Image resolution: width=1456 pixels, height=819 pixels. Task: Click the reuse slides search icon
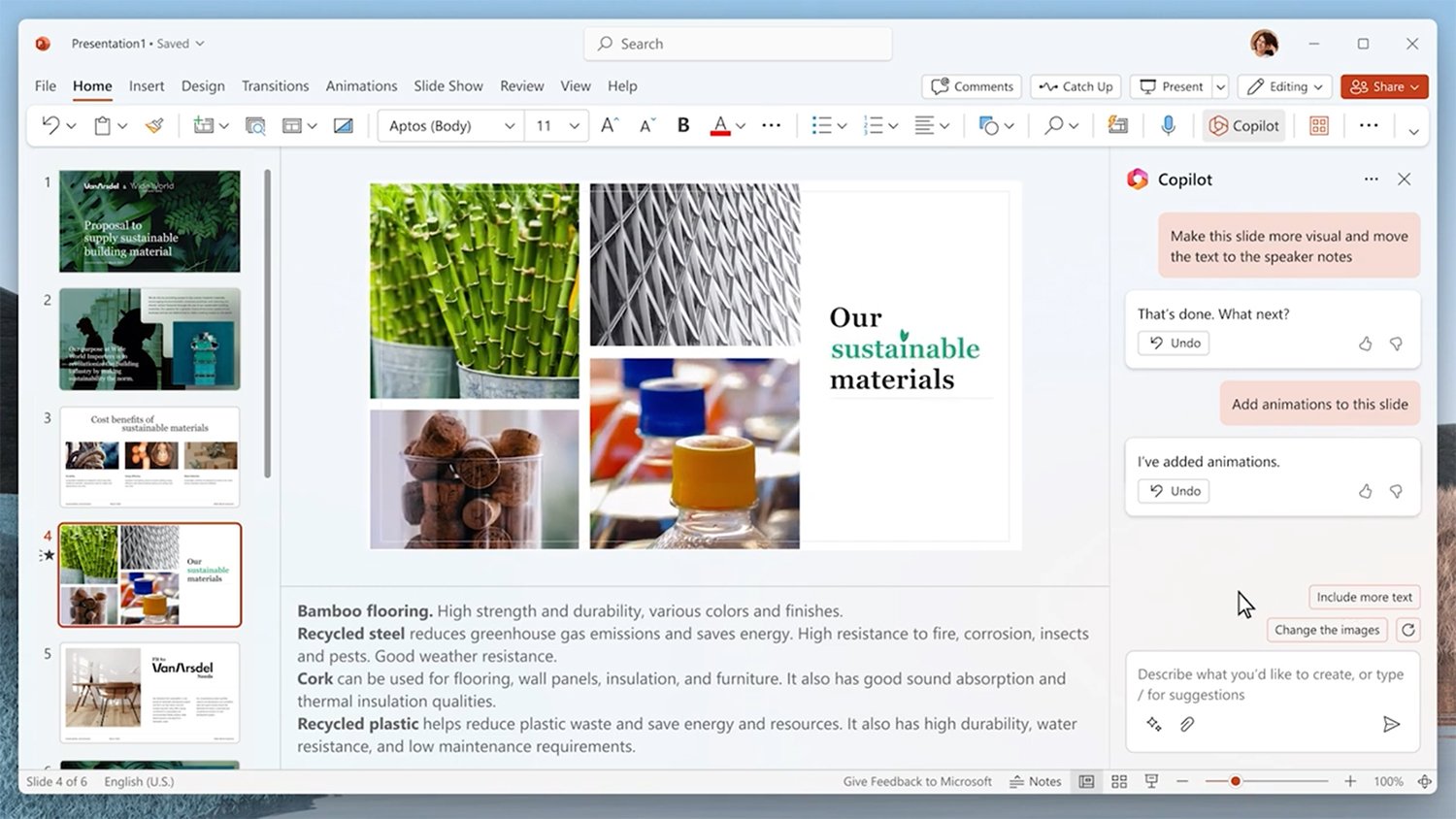click(x=255, y=125)
